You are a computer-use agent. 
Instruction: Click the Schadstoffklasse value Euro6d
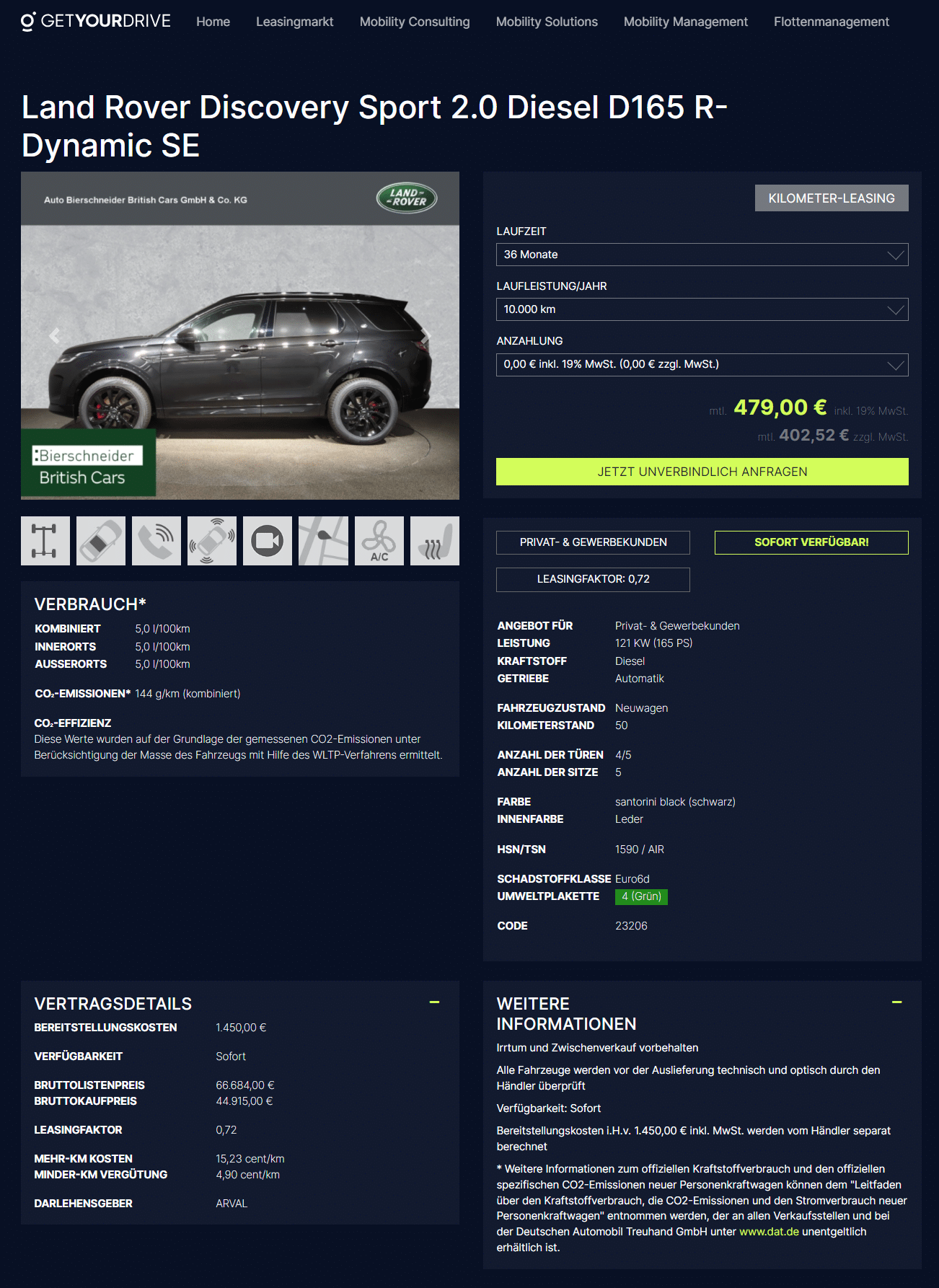pos(632,879)
